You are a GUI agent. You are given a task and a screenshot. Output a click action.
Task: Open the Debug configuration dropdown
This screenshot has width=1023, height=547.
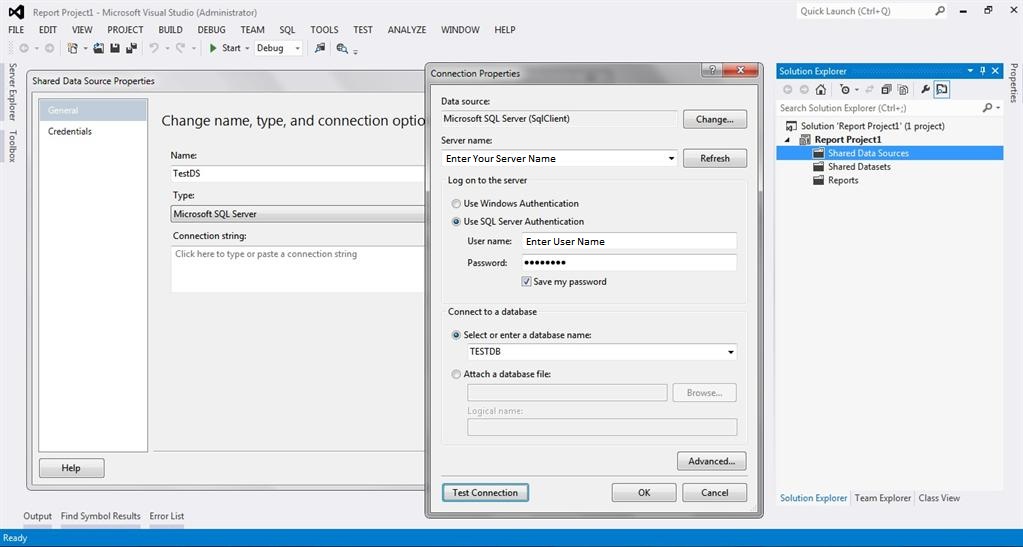pyautogui.click(x=298, y=48)
